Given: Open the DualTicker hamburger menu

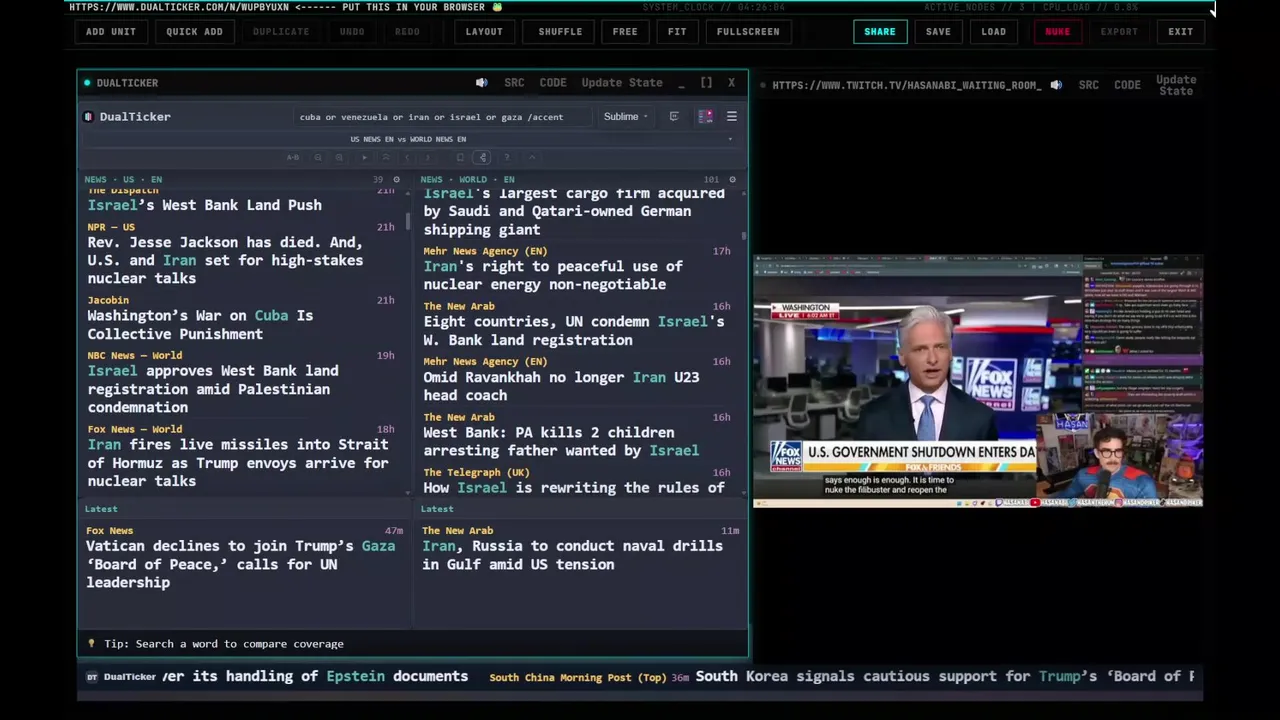Looking at the screenshot, I should pyautogui.click(x=731, y=117).
